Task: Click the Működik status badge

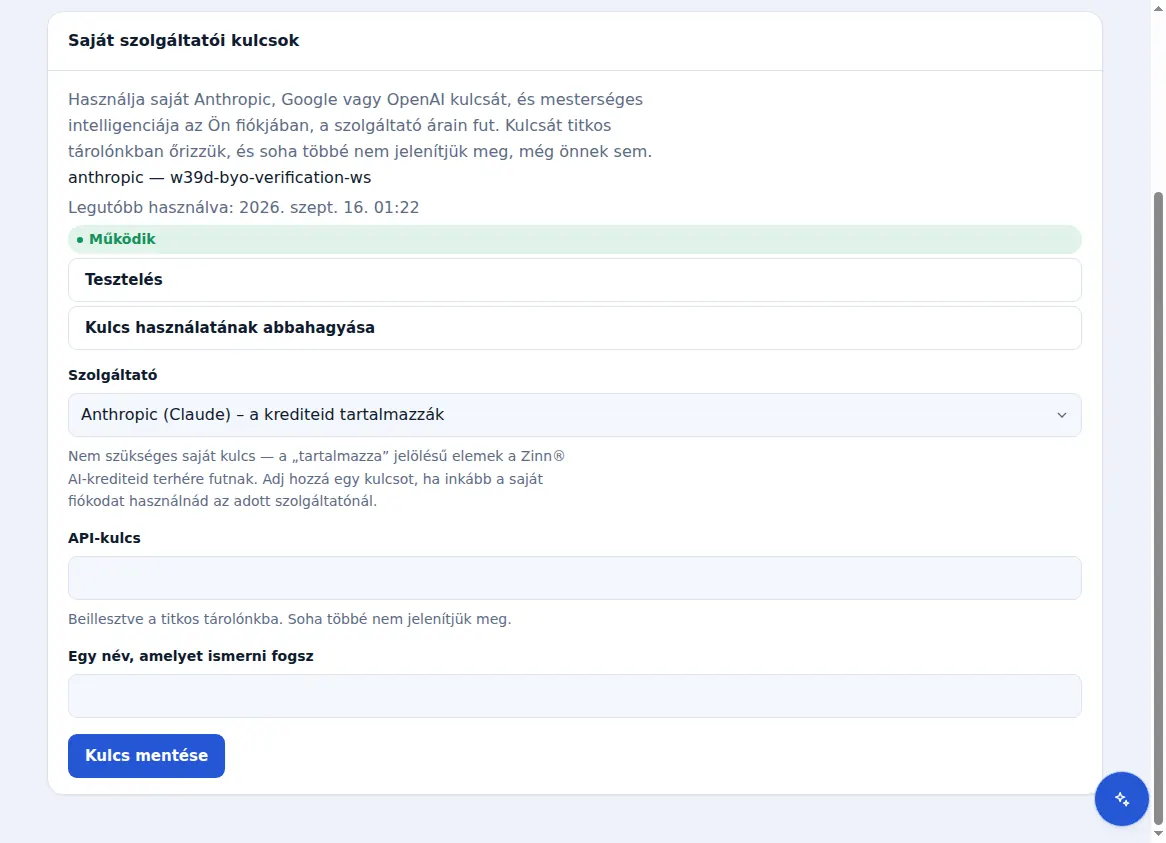Action: 574,239
